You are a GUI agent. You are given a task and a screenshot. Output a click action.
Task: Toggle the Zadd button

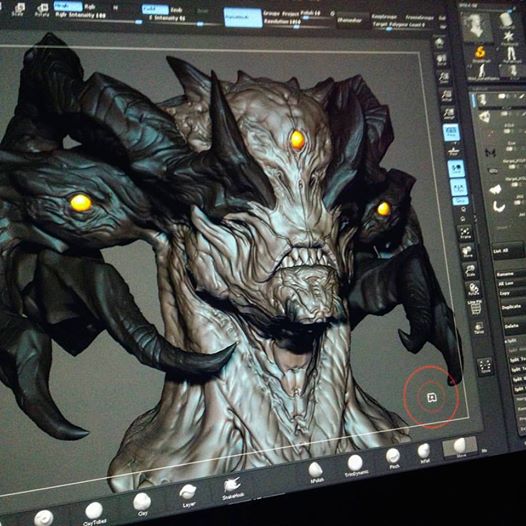point(155,9)
